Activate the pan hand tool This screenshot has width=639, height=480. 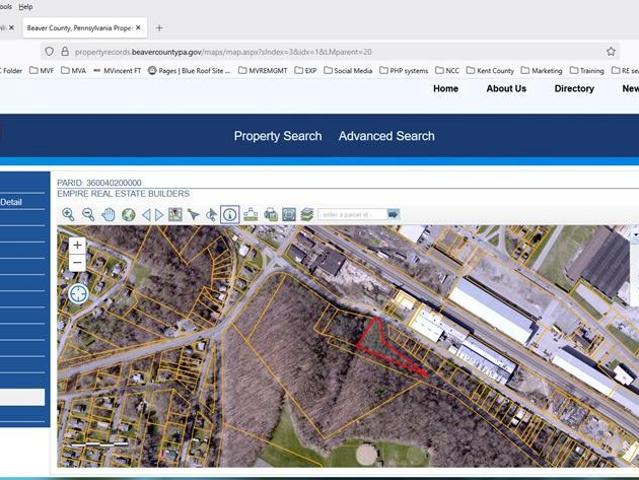108,214
